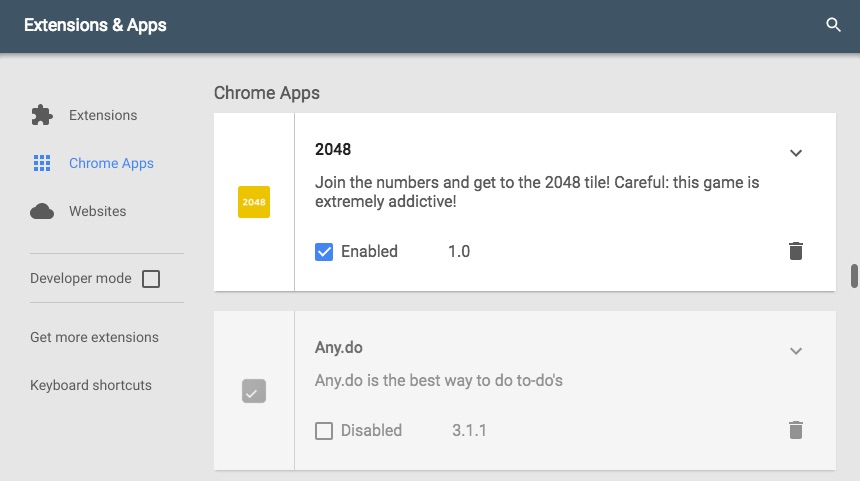Select Websites in the sidebar
This screenshot has width=860, height=481.
[x=97, y=211]
